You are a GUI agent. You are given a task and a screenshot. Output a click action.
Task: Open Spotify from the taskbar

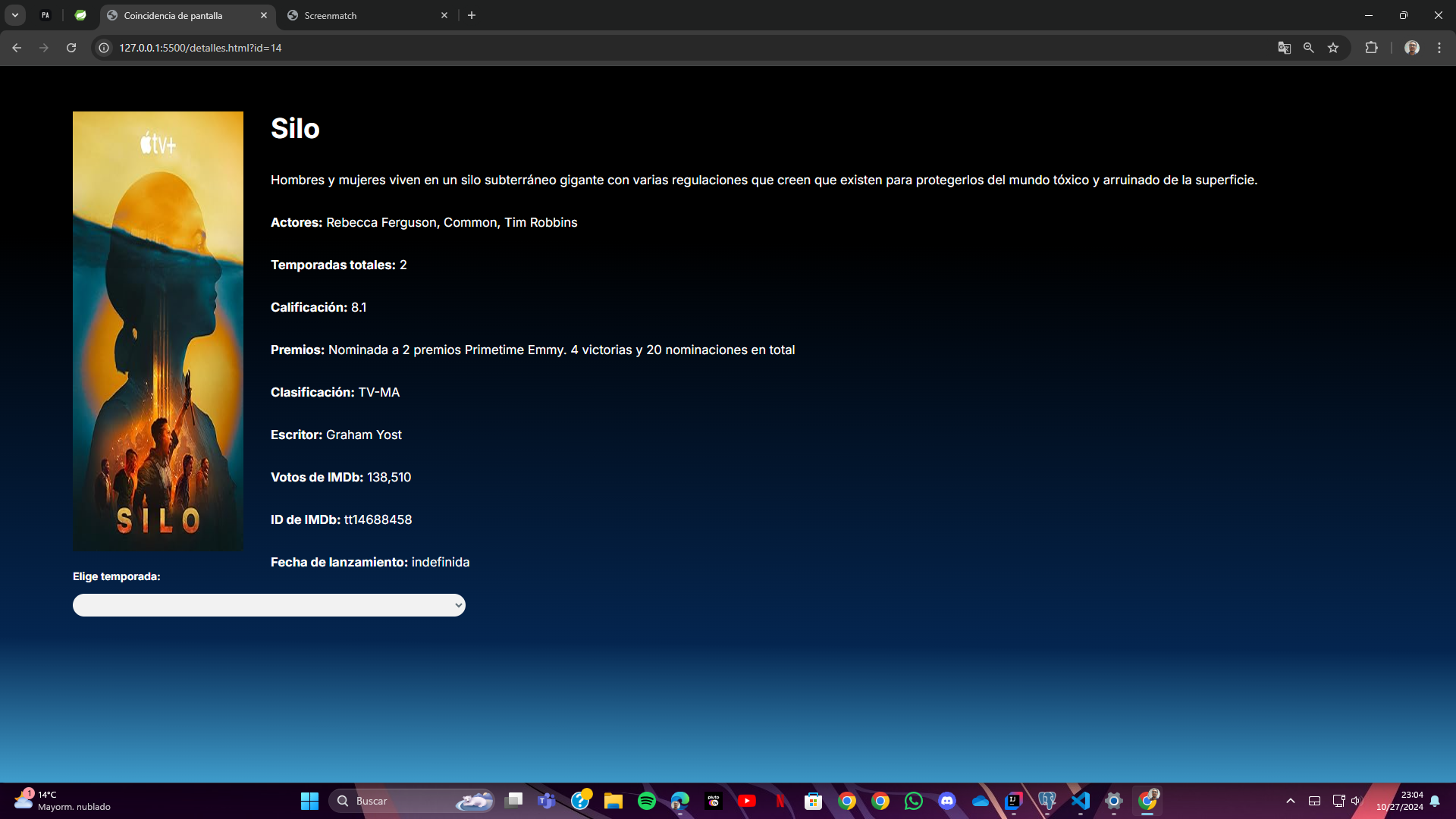pos(647,801)
